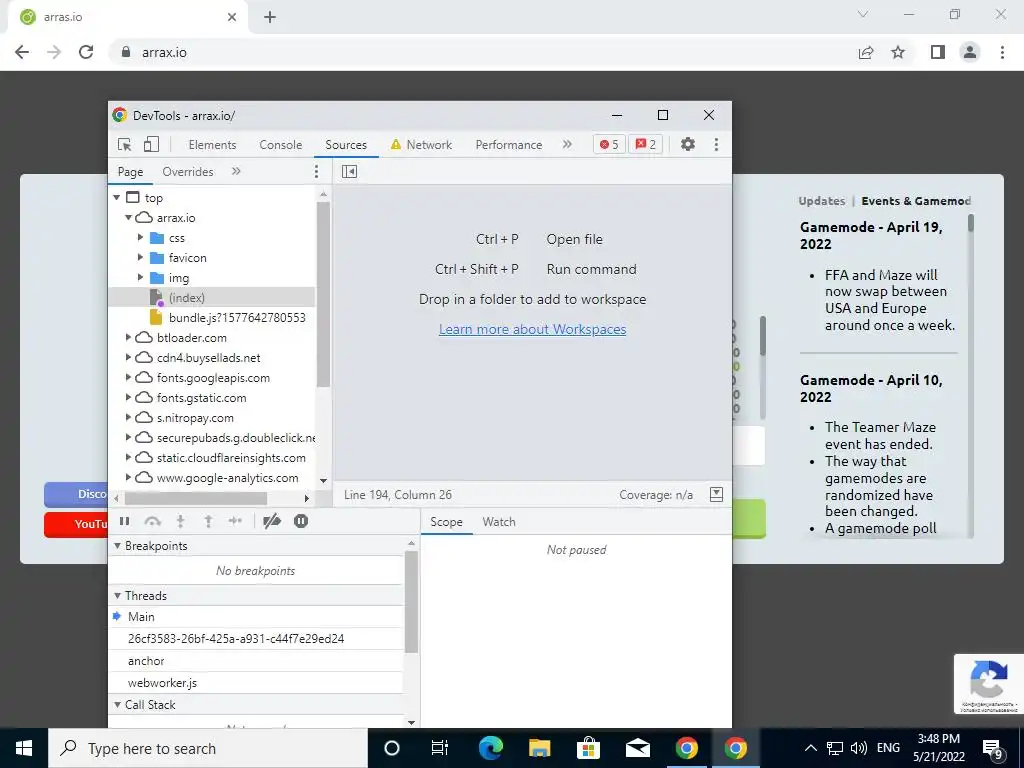This screenshot has height=768, width=1024.
Task: Open Task View on the taskbar
Action: pyautogui.click(x=440, y=748)
